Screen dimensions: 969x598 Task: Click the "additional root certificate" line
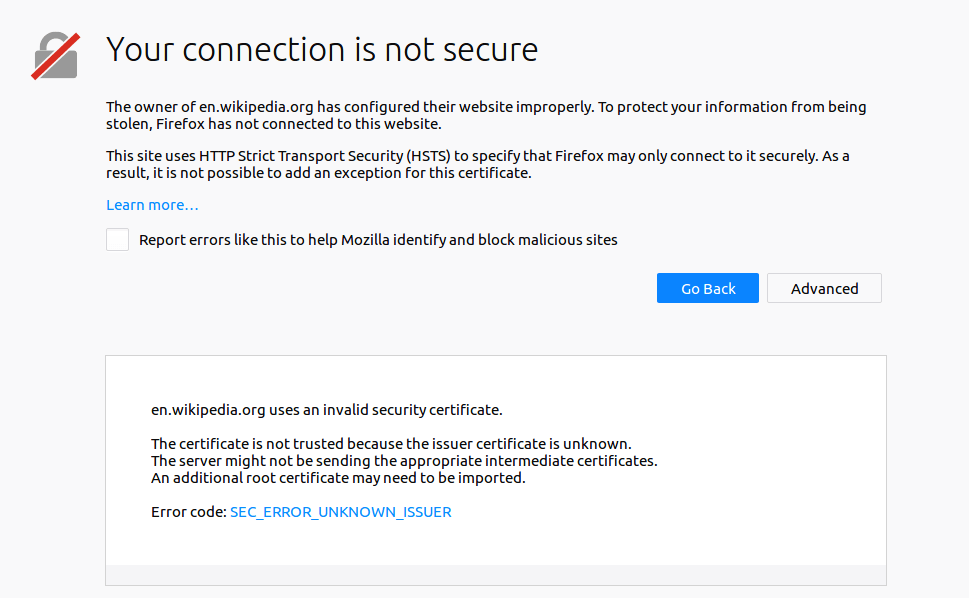click(x=338, y=478)
